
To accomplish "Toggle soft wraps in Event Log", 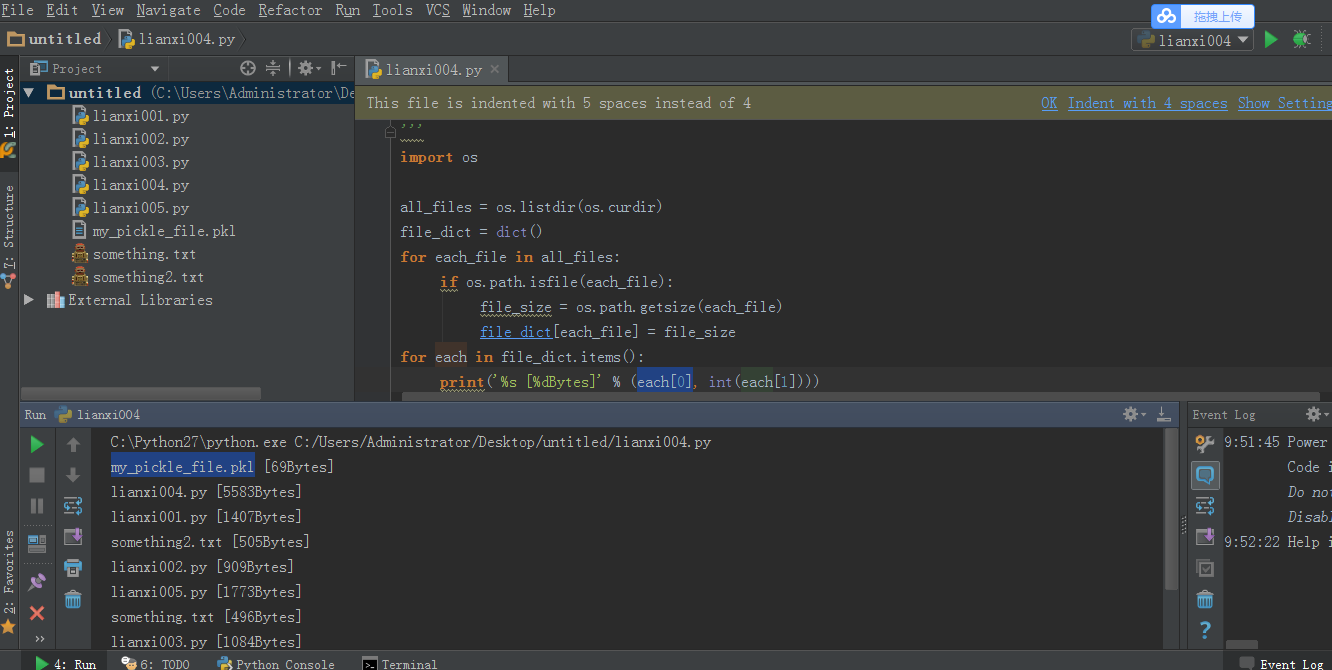I will [x=1205, y=506].
